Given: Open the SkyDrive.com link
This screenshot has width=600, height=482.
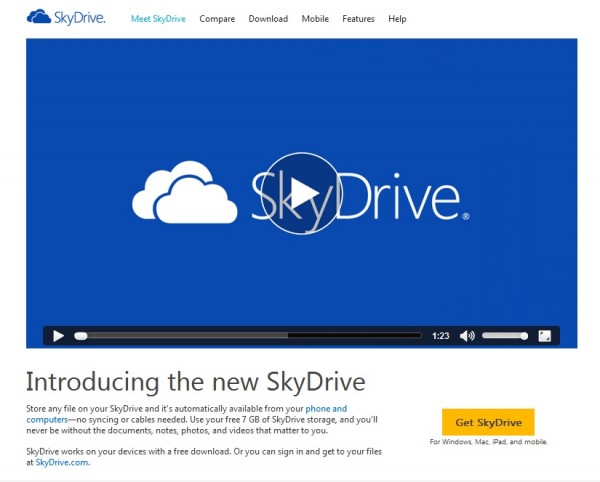Looking at the screenshot, I should pyautogui.click(x=62, y=462).
